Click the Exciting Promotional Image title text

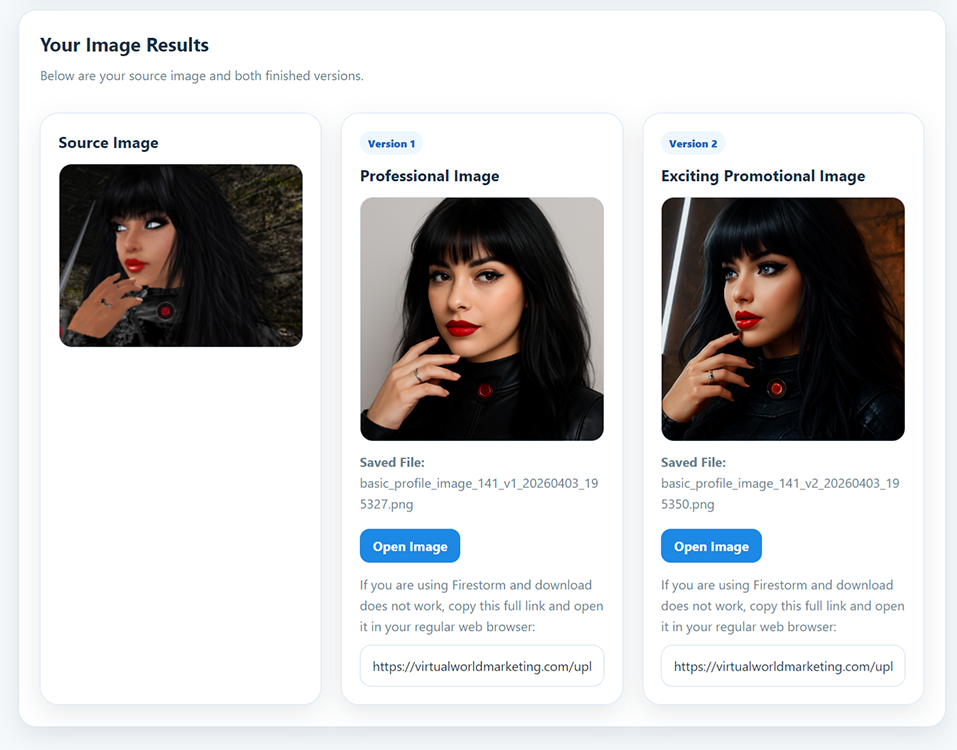click(x=763, y=176)
